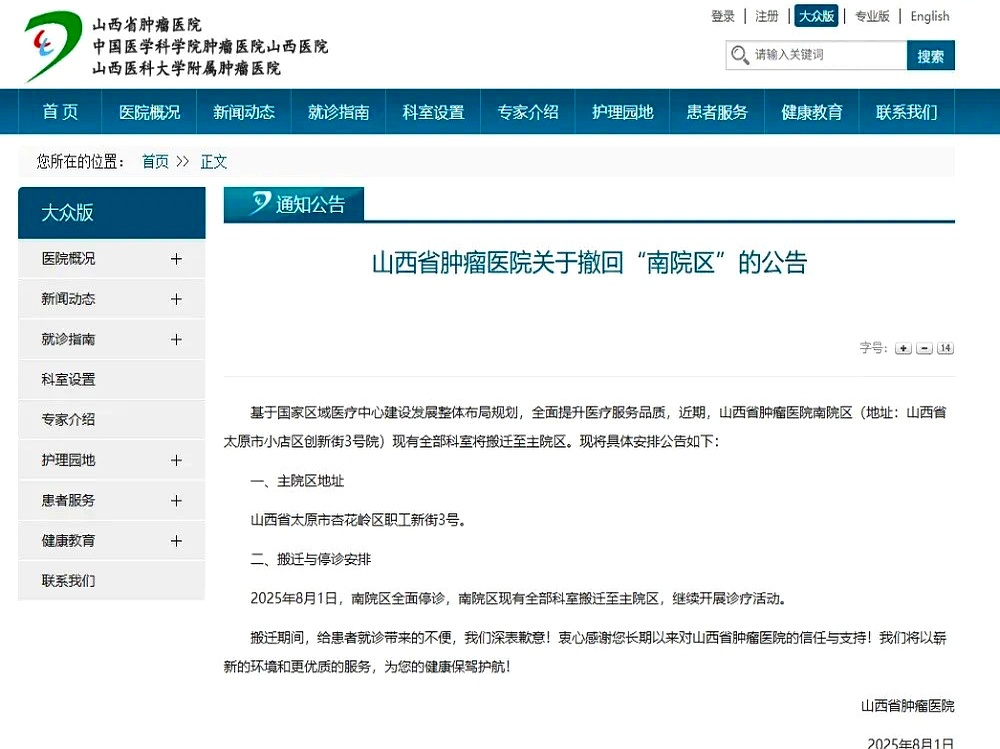Screen dimensions: 1000x749
Task: Select 患者服务 label in left sidebar
Action: pyautogui.click(x=68, y=500)
